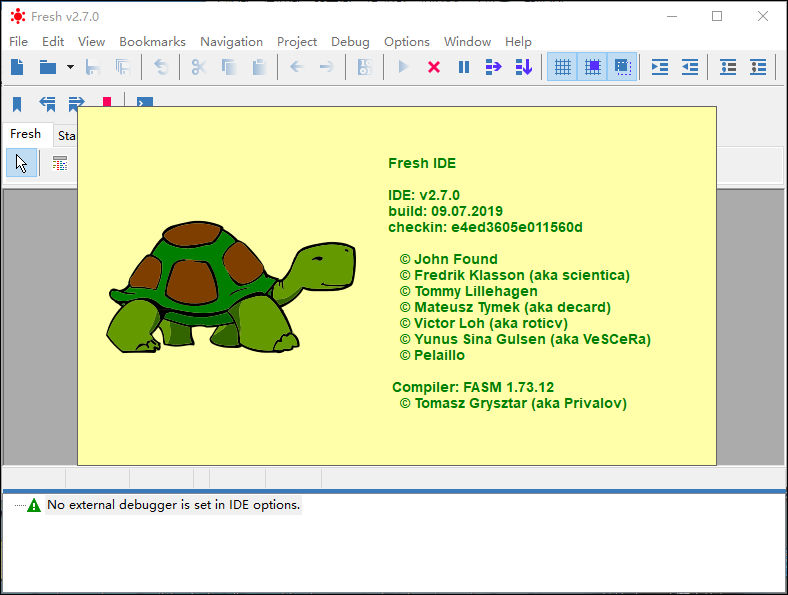Open the Project menu
The width and height of the screenshot is (788, 595).
[297, 41]
